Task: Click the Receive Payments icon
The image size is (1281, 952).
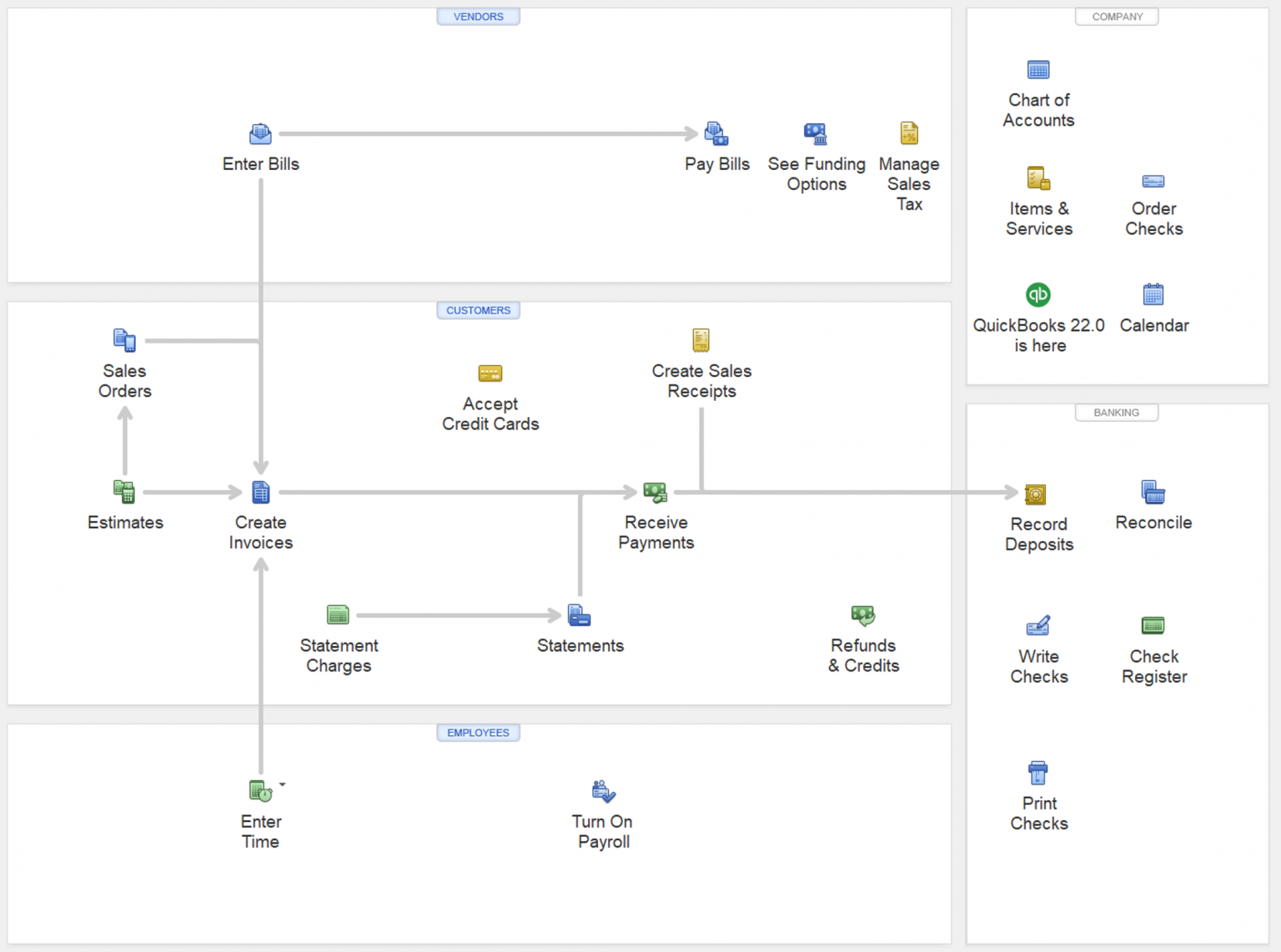Action: pyautogui.click(x=656, y=493)
